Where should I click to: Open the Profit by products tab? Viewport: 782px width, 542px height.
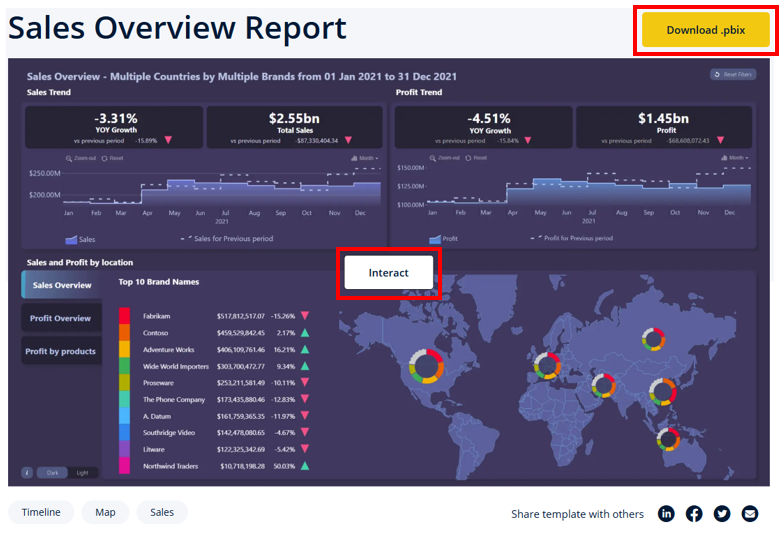[x=61, y=351]
